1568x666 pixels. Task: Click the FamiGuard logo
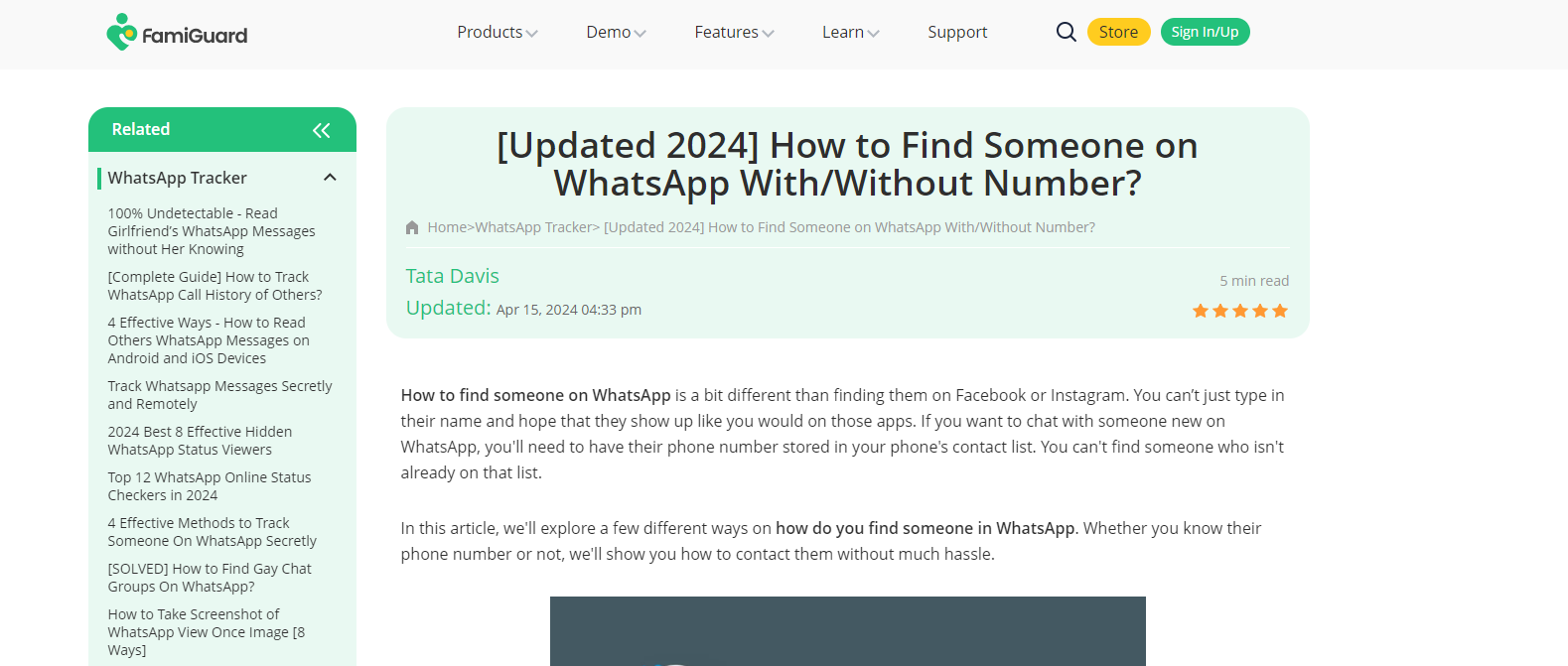tap(177, 33)
